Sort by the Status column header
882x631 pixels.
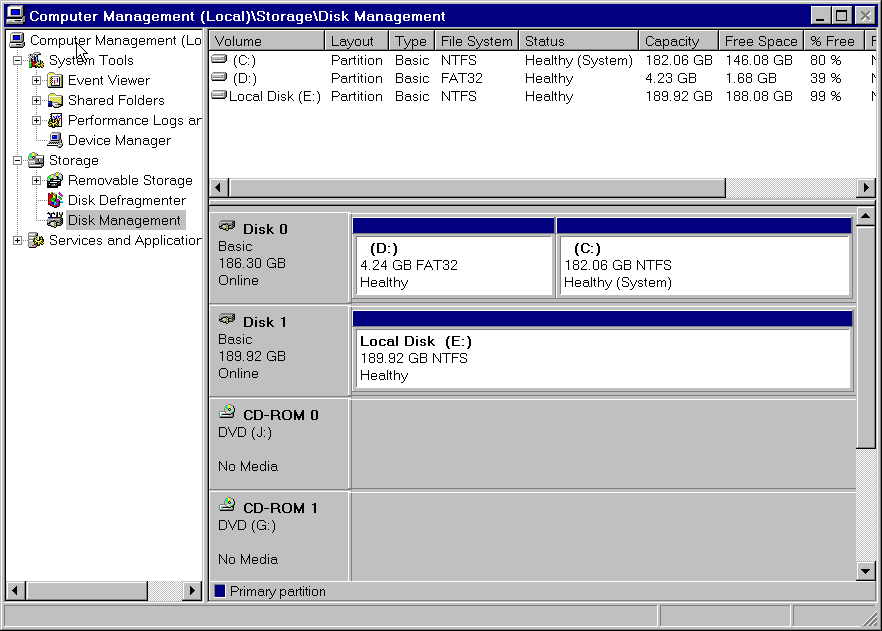tap(579, 41)
